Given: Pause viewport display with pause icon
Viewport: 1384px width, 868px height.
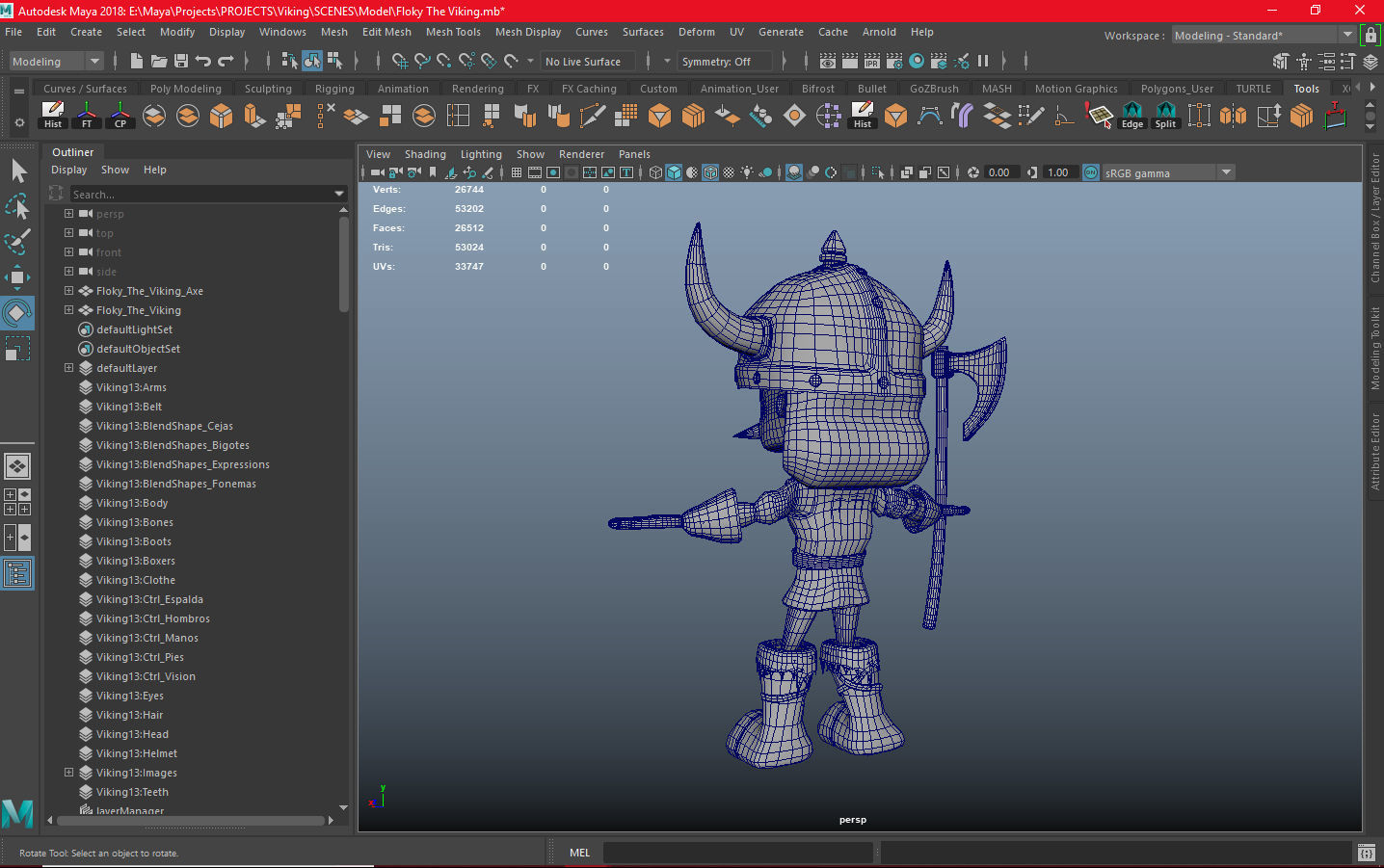Looking at the screenshot, I should 983,61.
